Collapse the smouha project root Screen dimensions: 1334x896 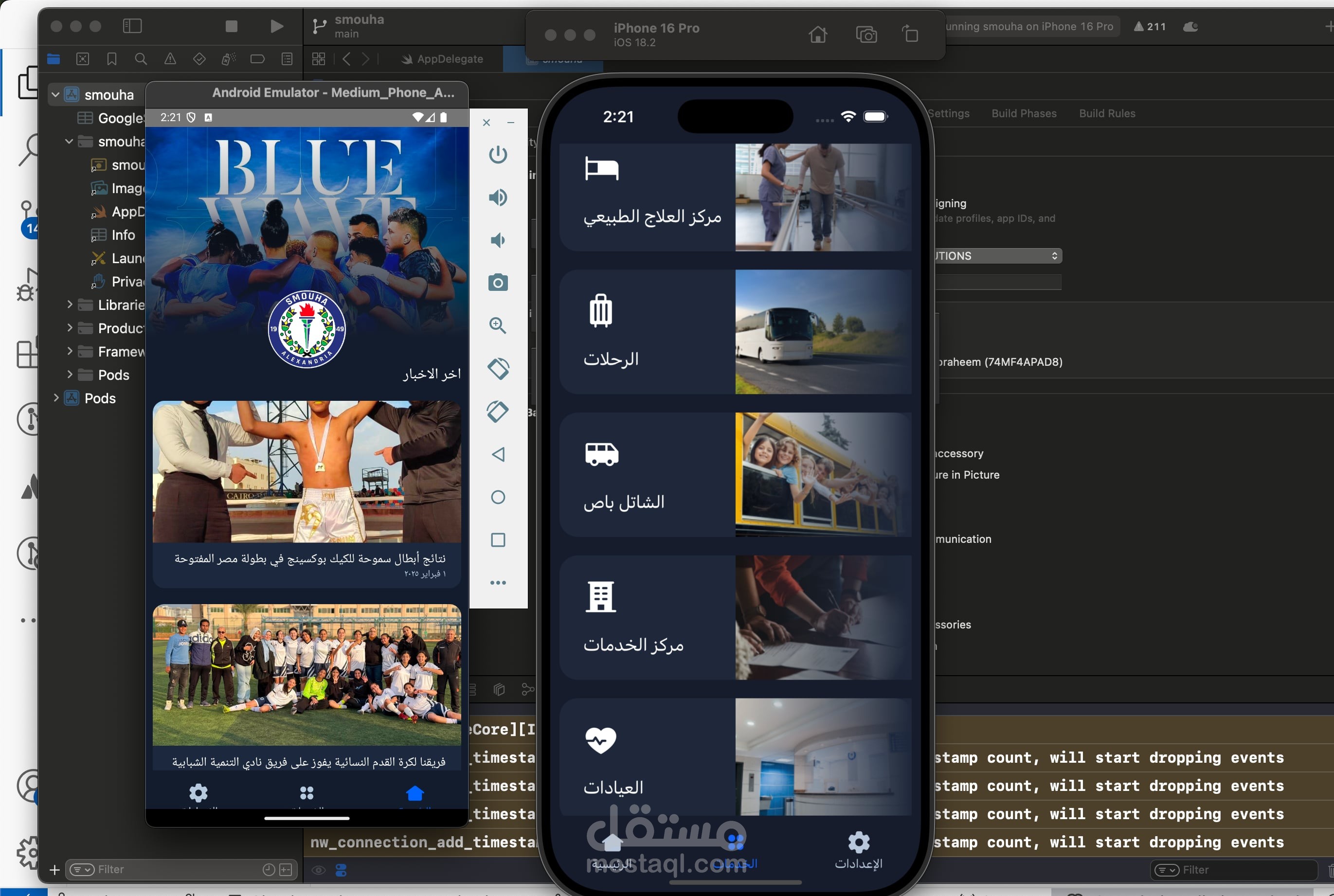coord(55,95)
